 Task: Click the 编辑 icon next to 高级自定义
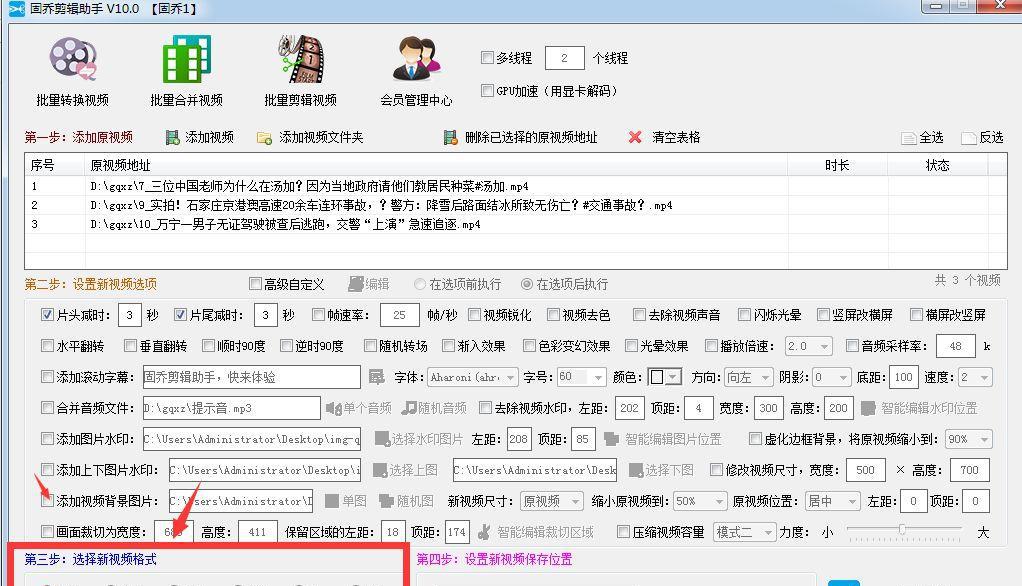click(x=355, y=284)
